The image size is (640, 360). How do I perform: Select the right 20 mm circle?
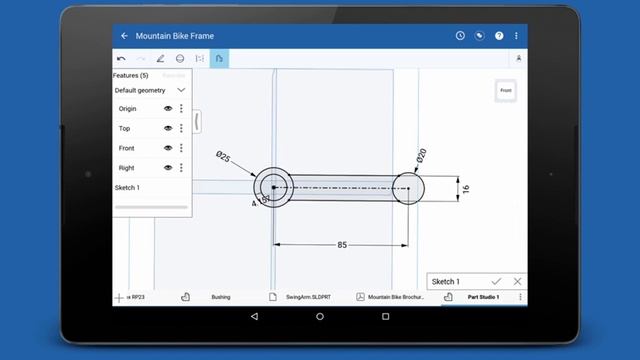[408, 188]
